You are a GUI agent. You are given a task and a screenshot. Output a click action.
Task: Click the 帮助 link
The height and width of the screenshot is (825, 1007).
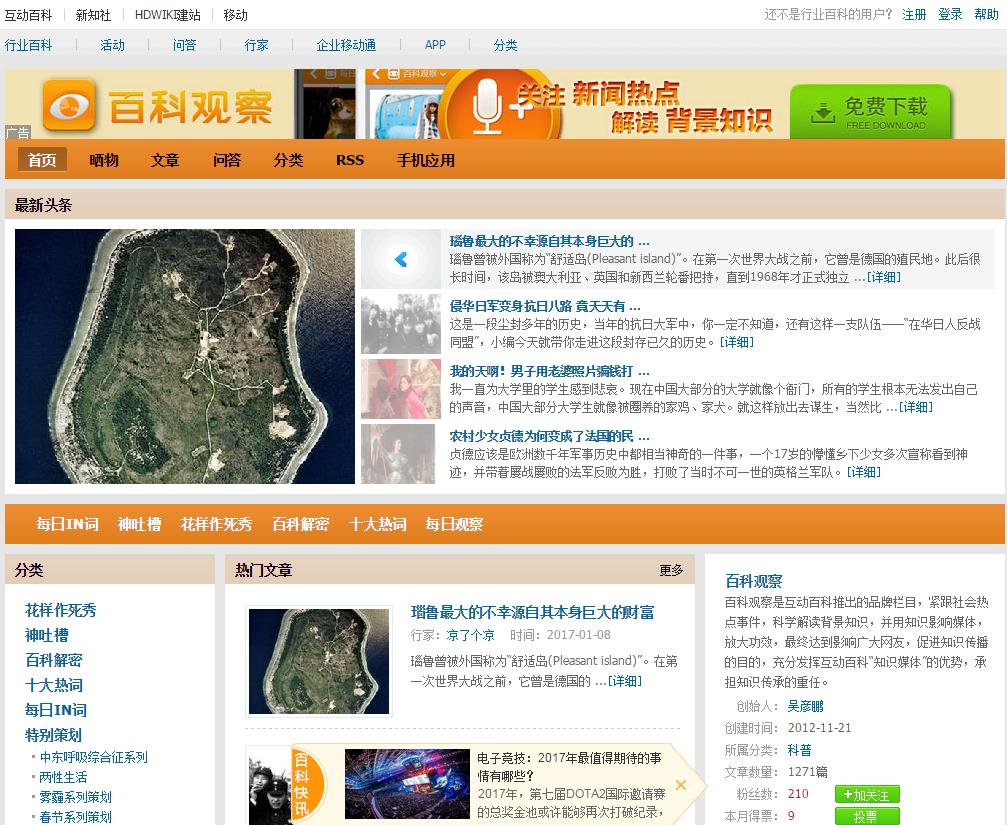coord(986,14)
